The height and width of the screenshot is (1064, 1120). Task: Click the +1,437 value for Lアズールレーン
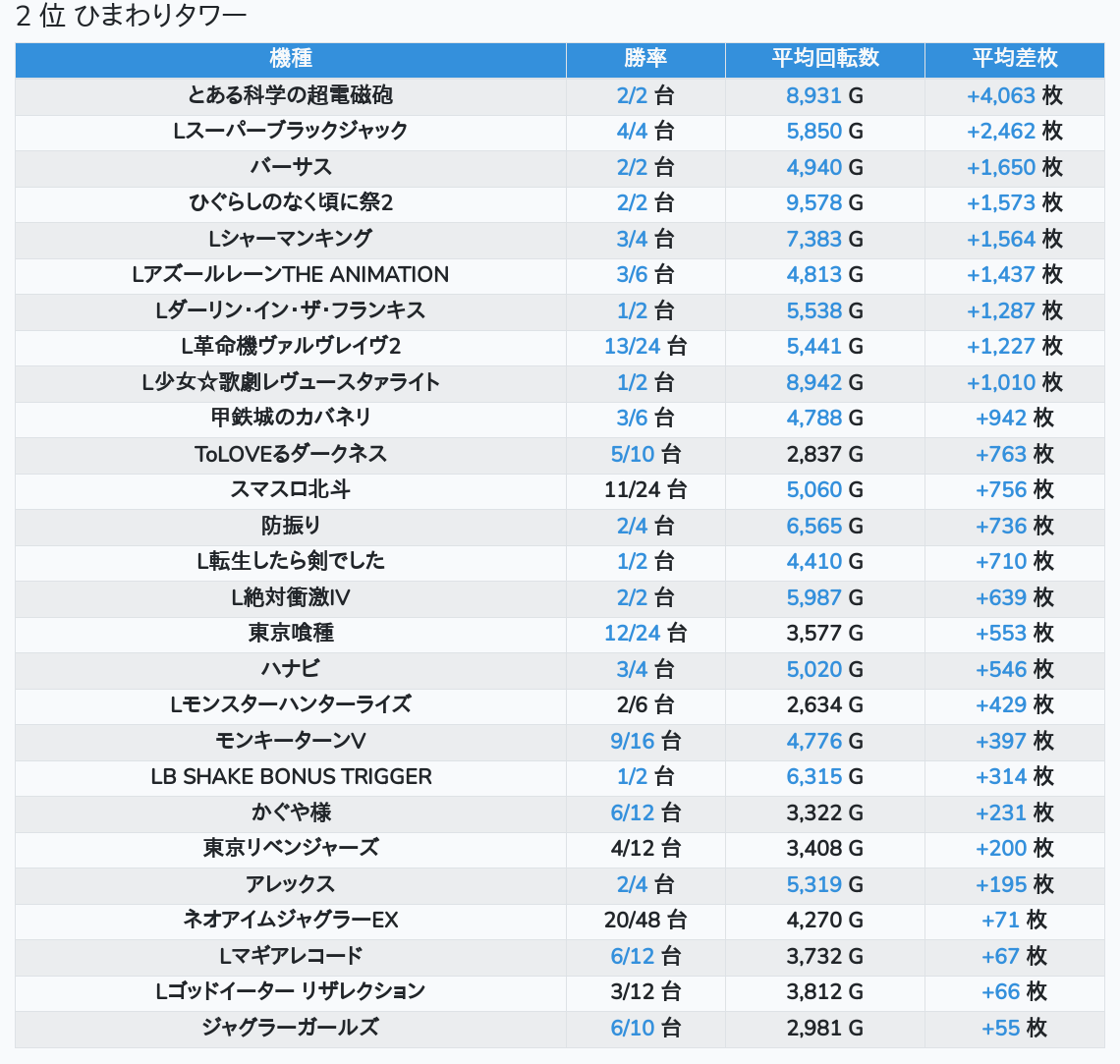click(x=1001, y=275)
